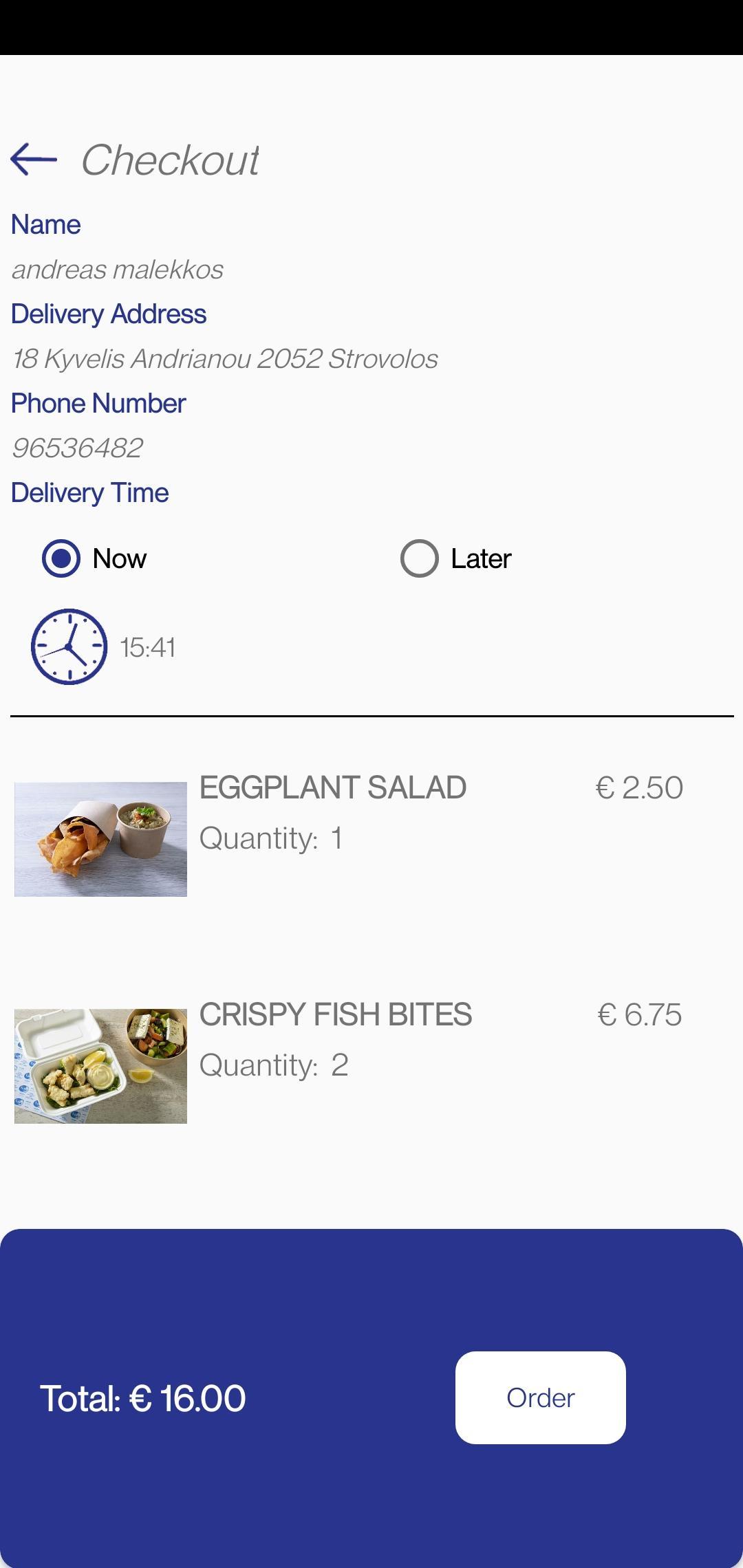Click the delivery address field

(x=225, y=359)
